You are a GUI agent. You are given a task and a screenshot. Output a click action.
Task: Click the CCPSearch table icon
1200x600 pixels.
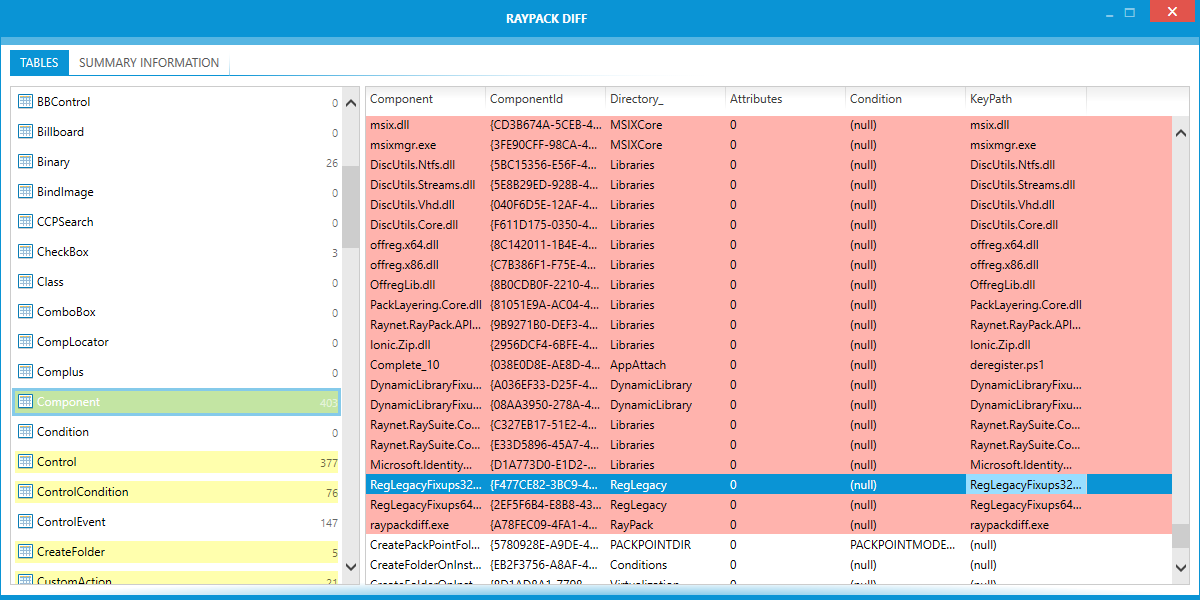[x=26, y=222]
